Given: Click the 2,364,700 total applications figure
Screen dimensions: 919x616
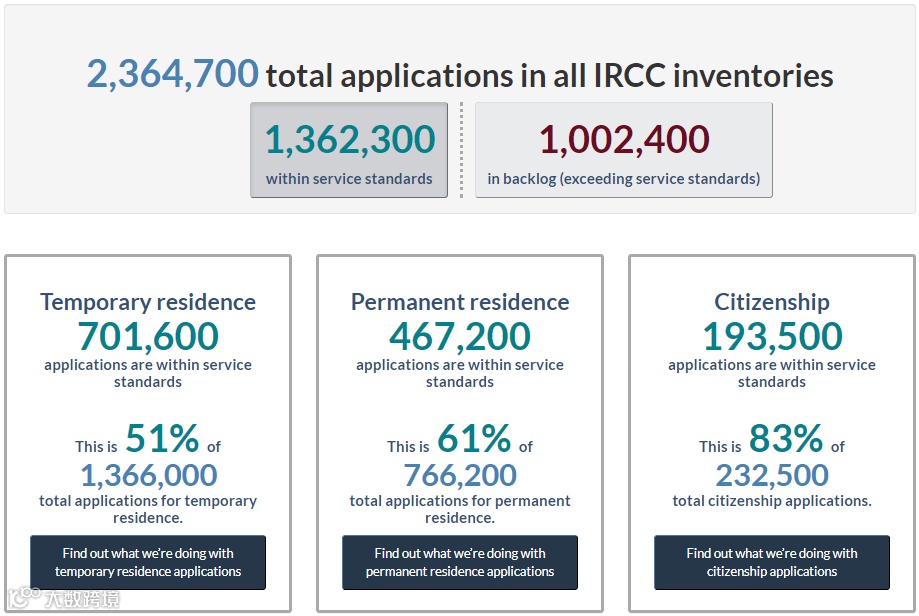Looking at the screenshot, I should coord(172,74).
